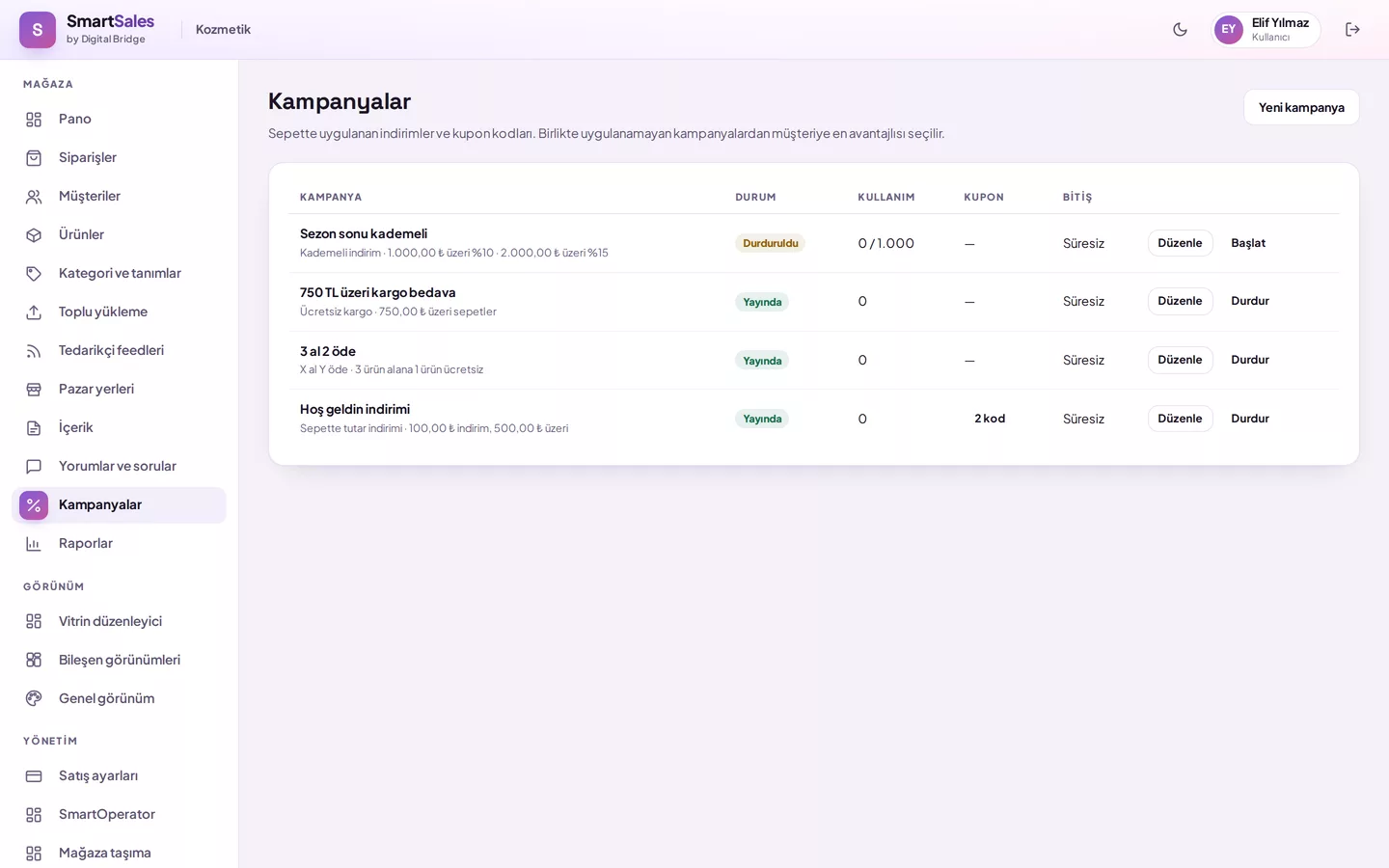Click the Hoş geldin indirimi campaign name
The height and width of the screenshot is (868, 1389).
tap(355, 409)
